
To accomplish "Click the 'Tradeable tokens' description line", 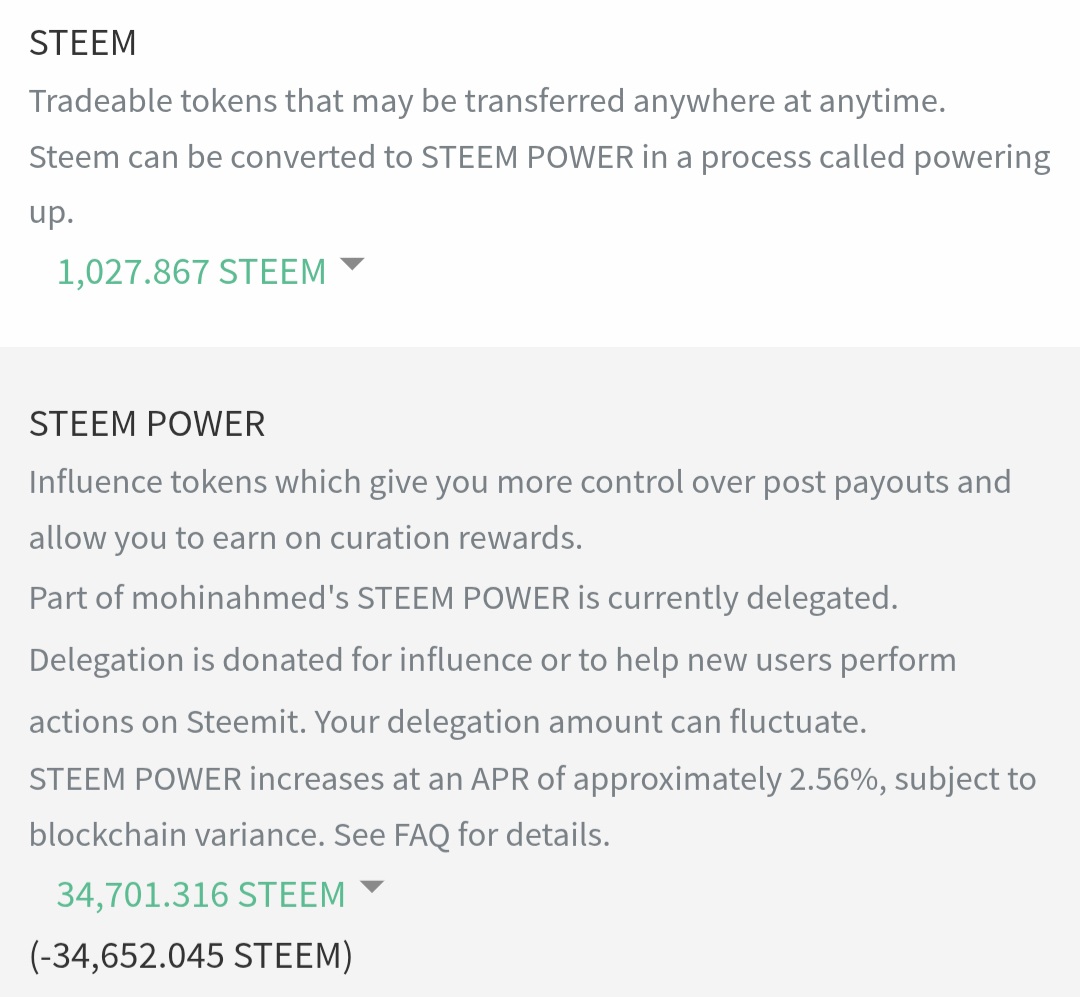I will pos(487,101).
